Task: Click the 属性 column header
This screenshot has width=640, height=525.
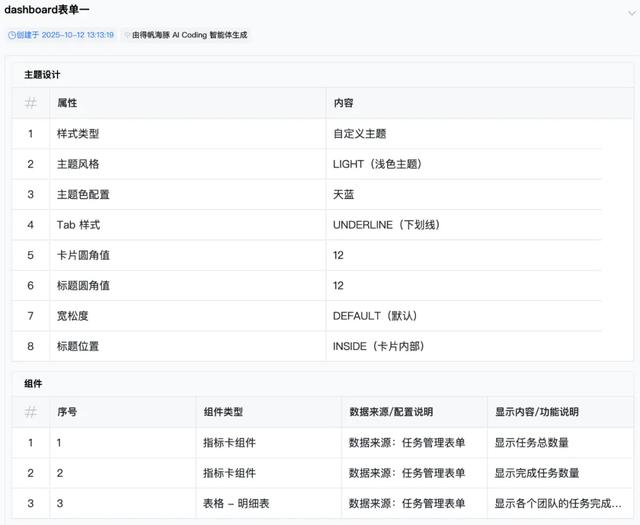Action: [67, 103]
